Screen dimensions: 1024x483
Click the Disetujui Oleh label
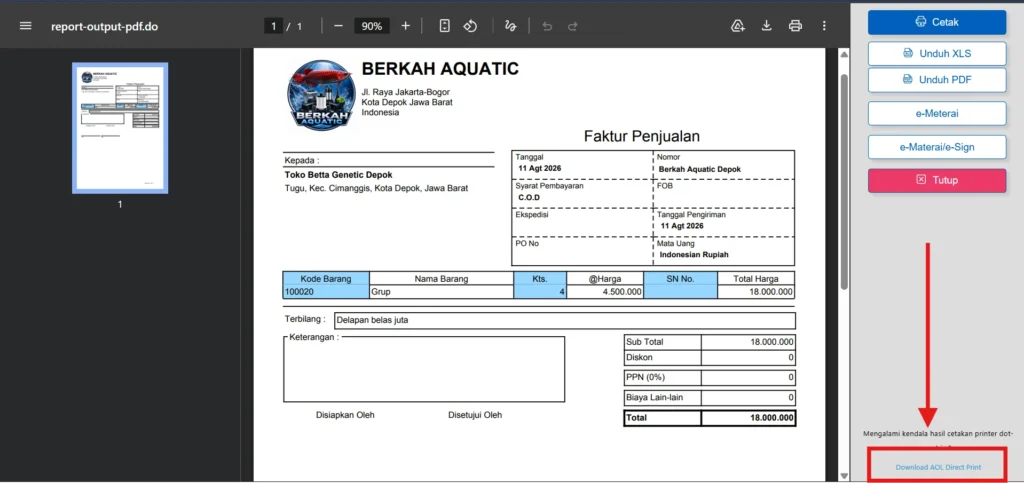click(x=475, y=415)
